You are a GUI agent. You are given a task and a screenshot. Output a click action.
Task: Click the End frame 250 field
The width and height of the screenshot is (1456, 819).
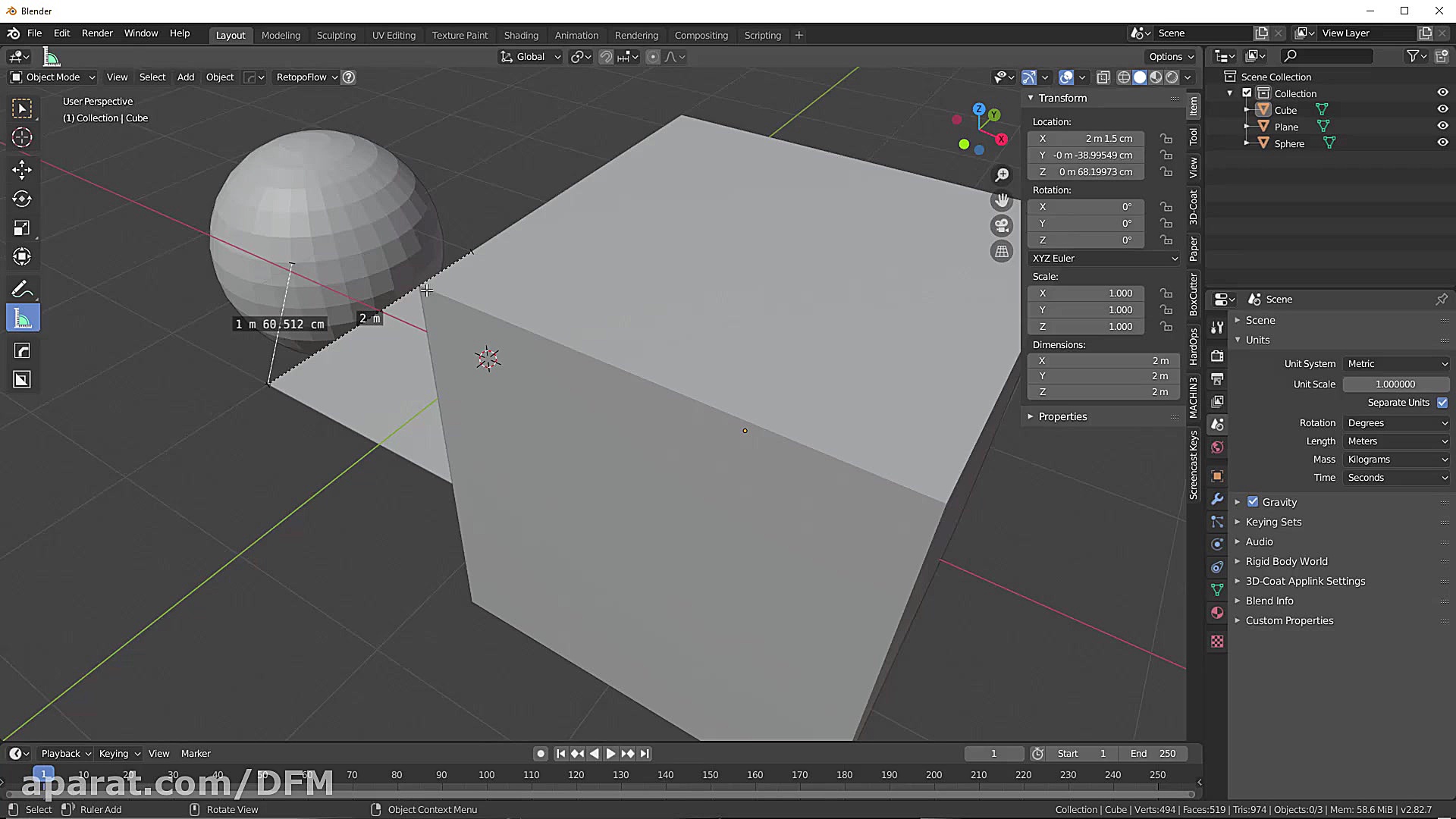coord(1153,753)
